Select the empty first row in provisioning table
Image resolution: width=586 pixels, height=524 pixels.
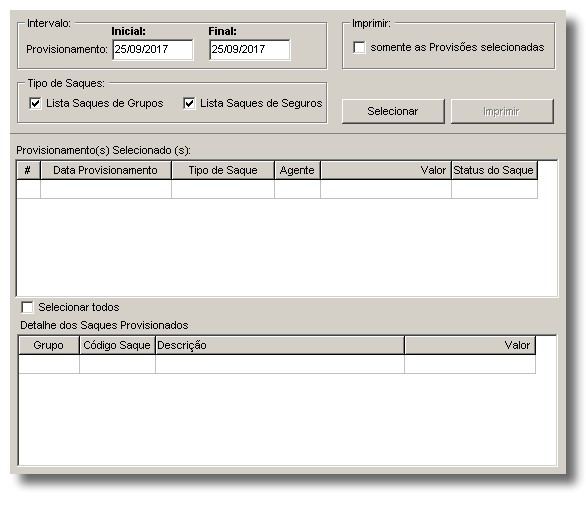pos(277,189)
